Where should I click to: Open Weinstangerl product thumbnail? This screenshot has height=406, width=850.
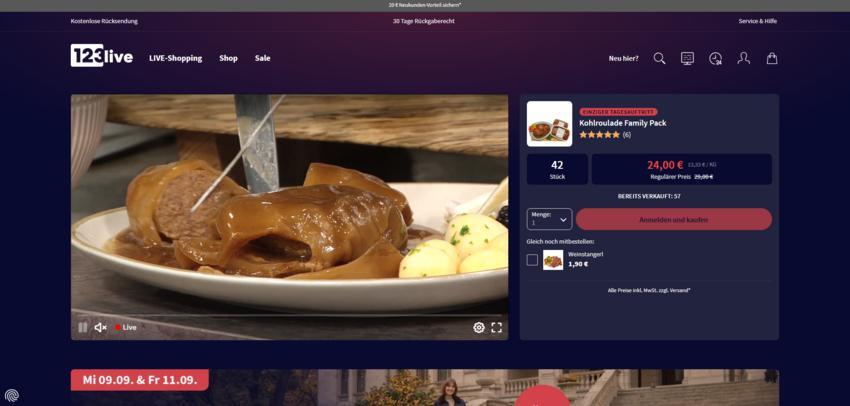pos(553,260)
